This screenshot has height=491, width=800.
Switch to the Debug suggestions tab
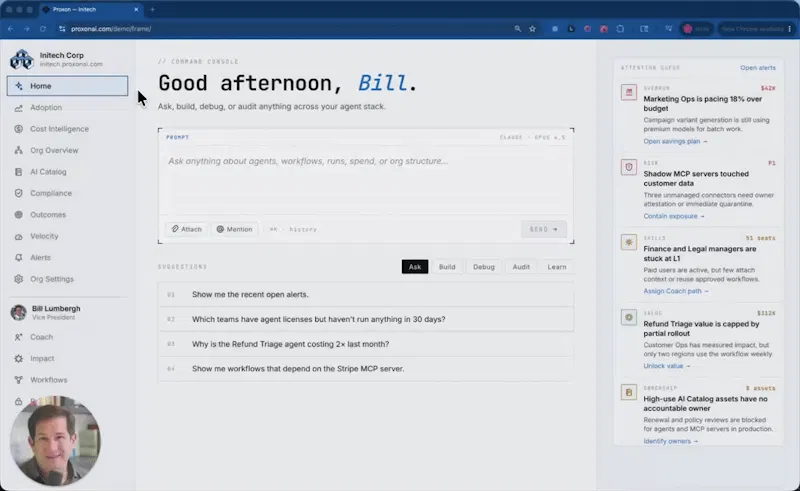click(484, 267)
